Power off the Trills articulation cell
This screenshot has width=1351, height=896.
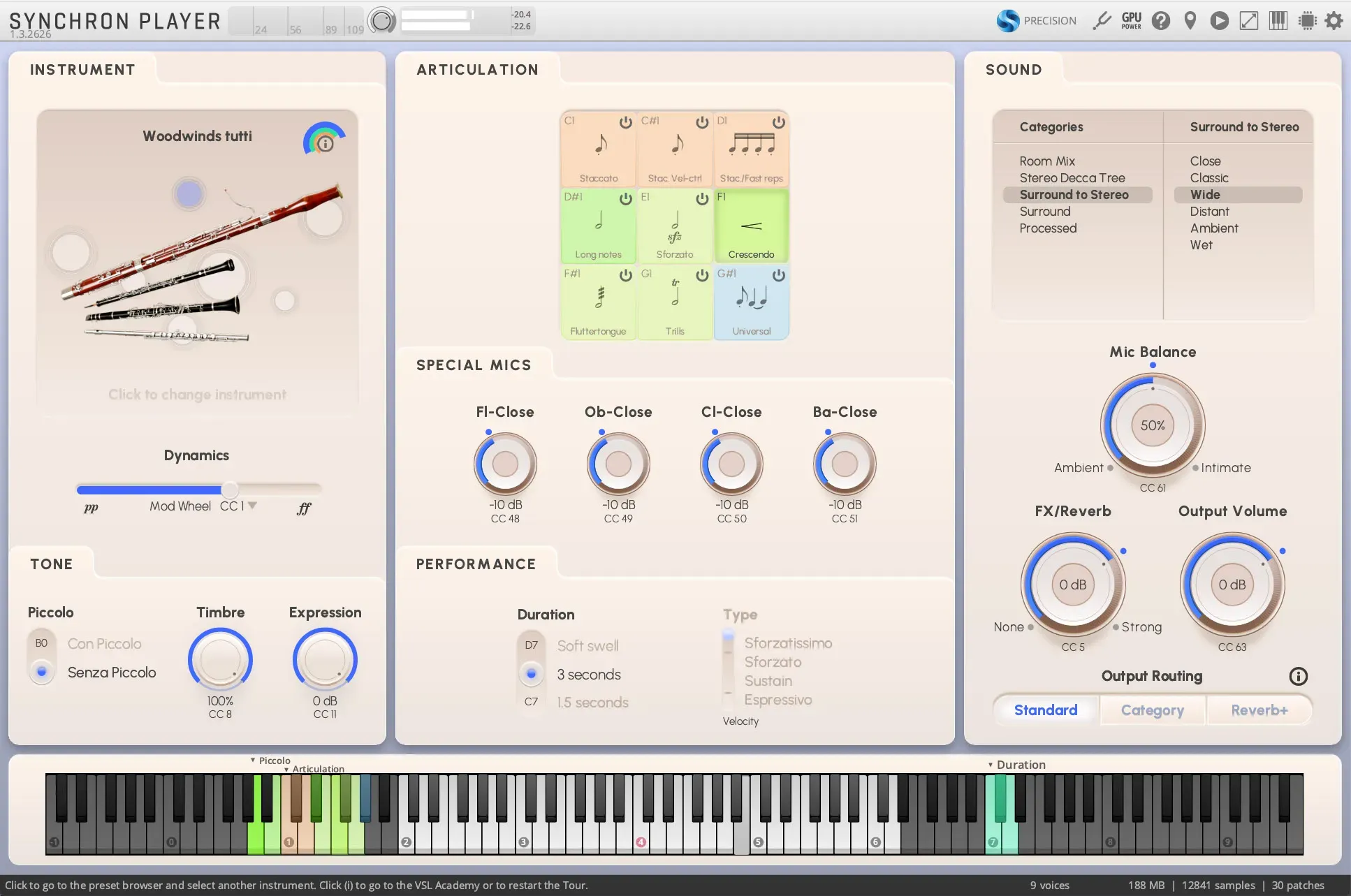[x=703, y=275]
